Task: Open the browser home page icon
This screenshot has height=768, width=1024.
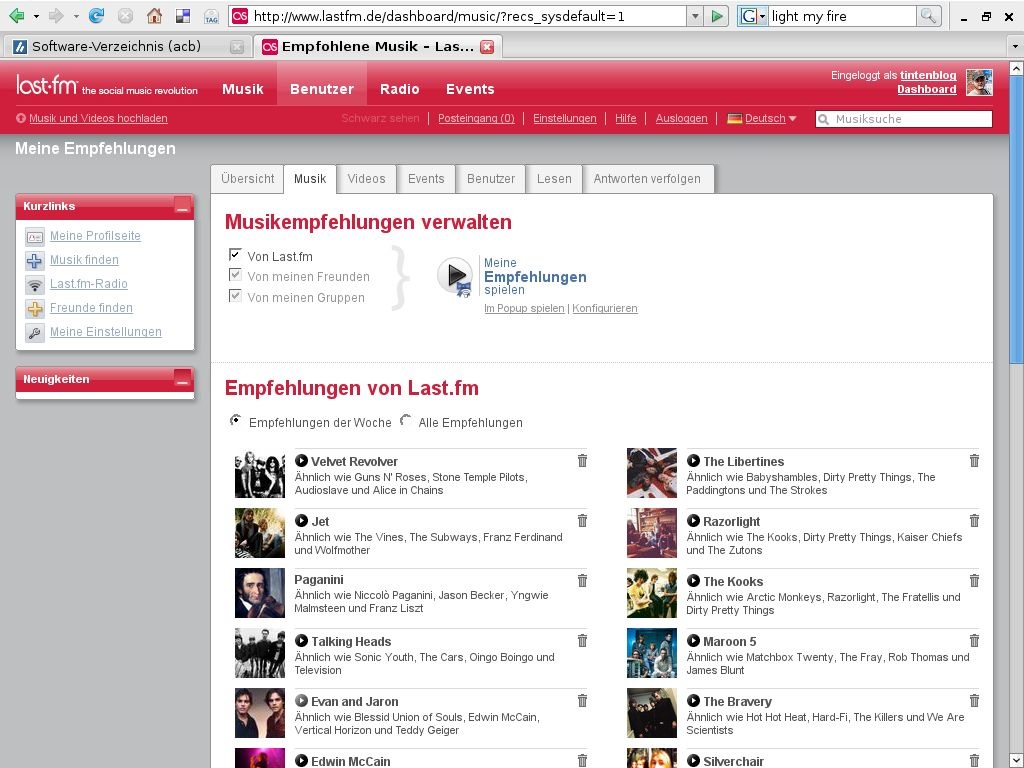Action: point(154,16)
